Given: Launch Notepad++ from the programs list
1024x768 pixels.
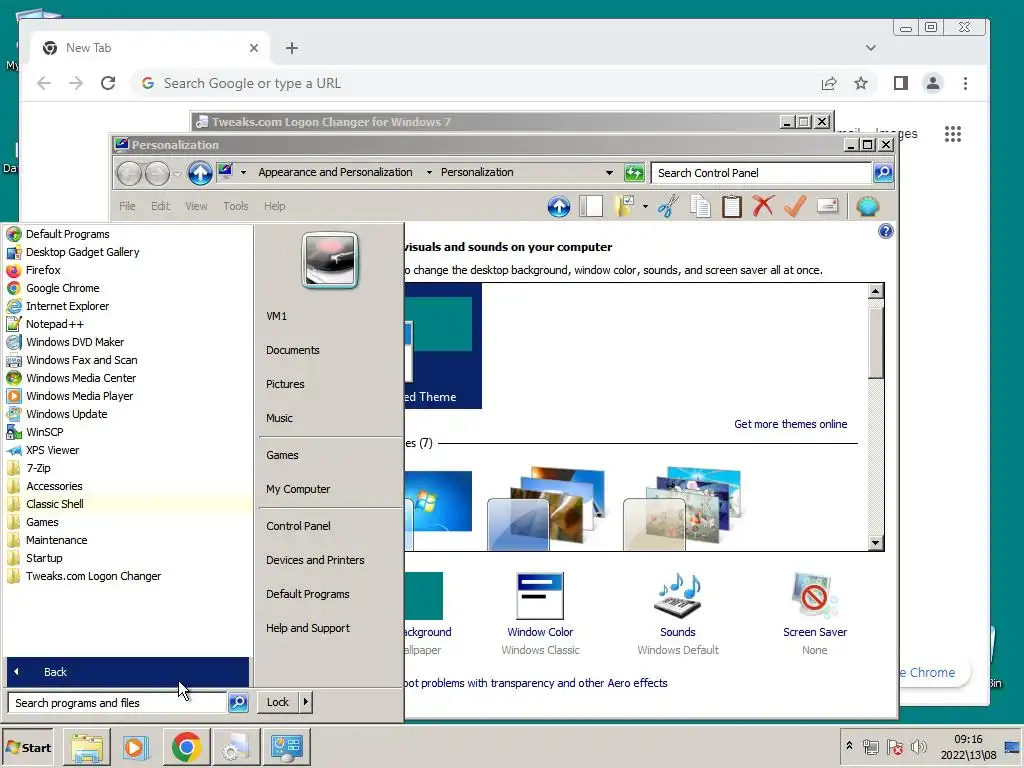Looking at the screenshot, I should click(128, 324).
